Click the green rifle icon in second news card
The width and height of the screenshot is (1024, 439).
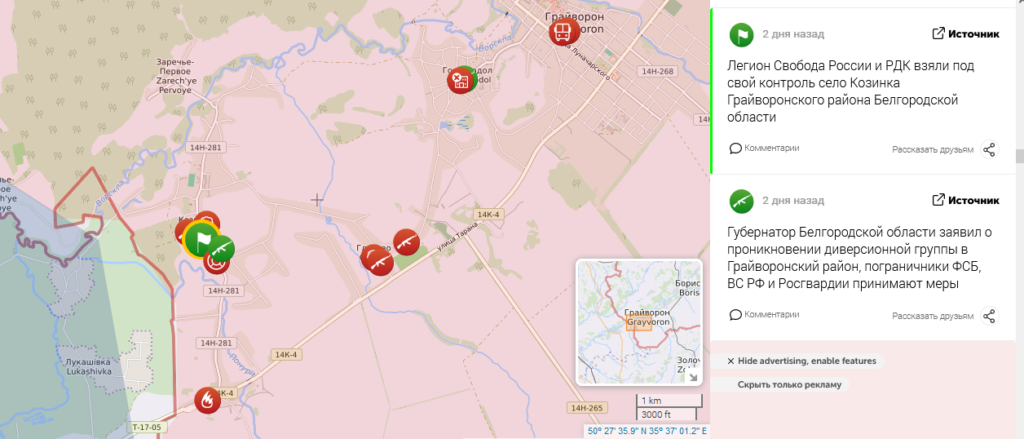pos(741,201)
